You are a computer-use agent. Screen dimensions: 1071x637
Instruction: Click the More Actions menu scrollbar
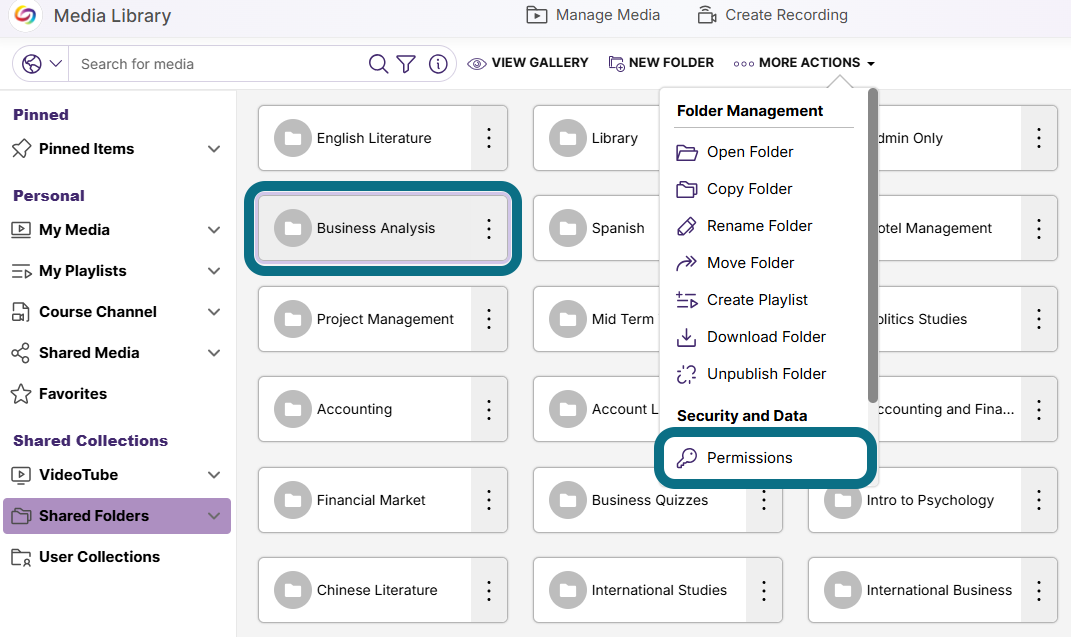click(872, 246)
